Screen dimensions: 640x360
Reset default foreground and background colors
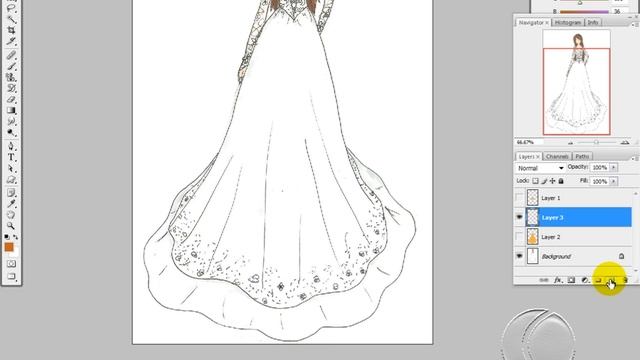pyautogui.click(x=7, y=237)
